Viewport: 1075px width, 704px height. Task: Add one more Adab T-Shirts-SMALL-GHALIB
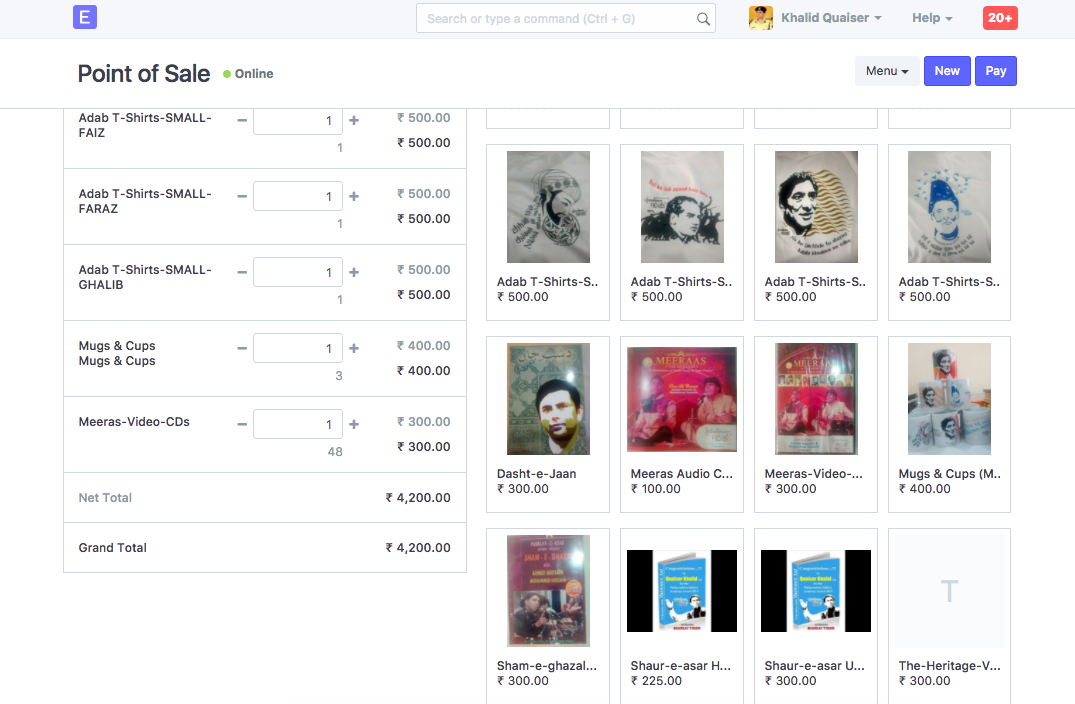[354, 272]
